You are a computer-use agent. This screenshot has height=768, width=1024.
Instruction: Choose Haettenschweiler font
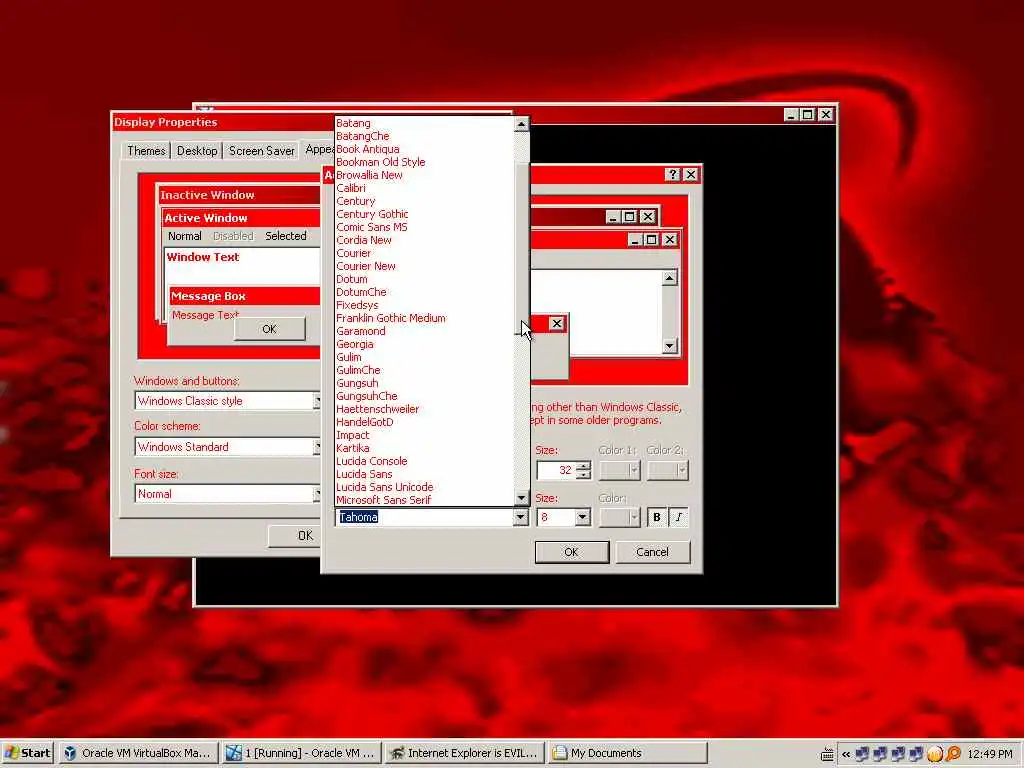pyautogui.click(x=377, y=409)
